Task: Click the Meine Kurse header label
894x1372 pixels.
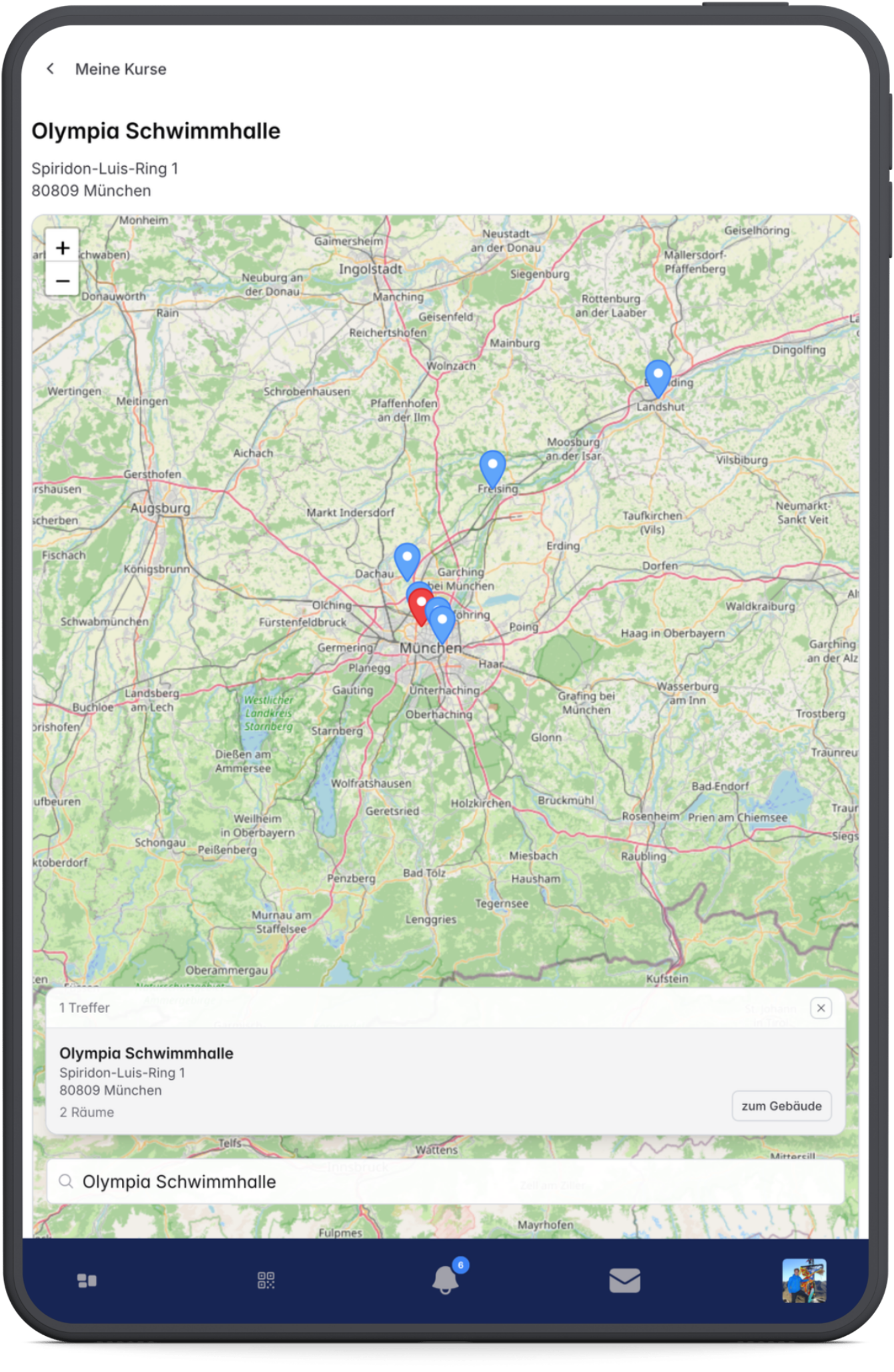Action: coord(121,69)
